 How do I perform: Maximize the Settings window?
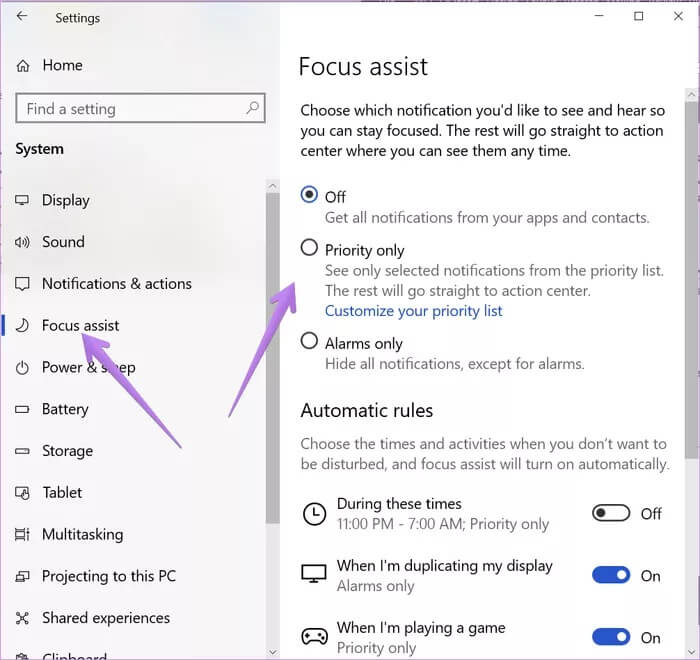coord(638,17)
